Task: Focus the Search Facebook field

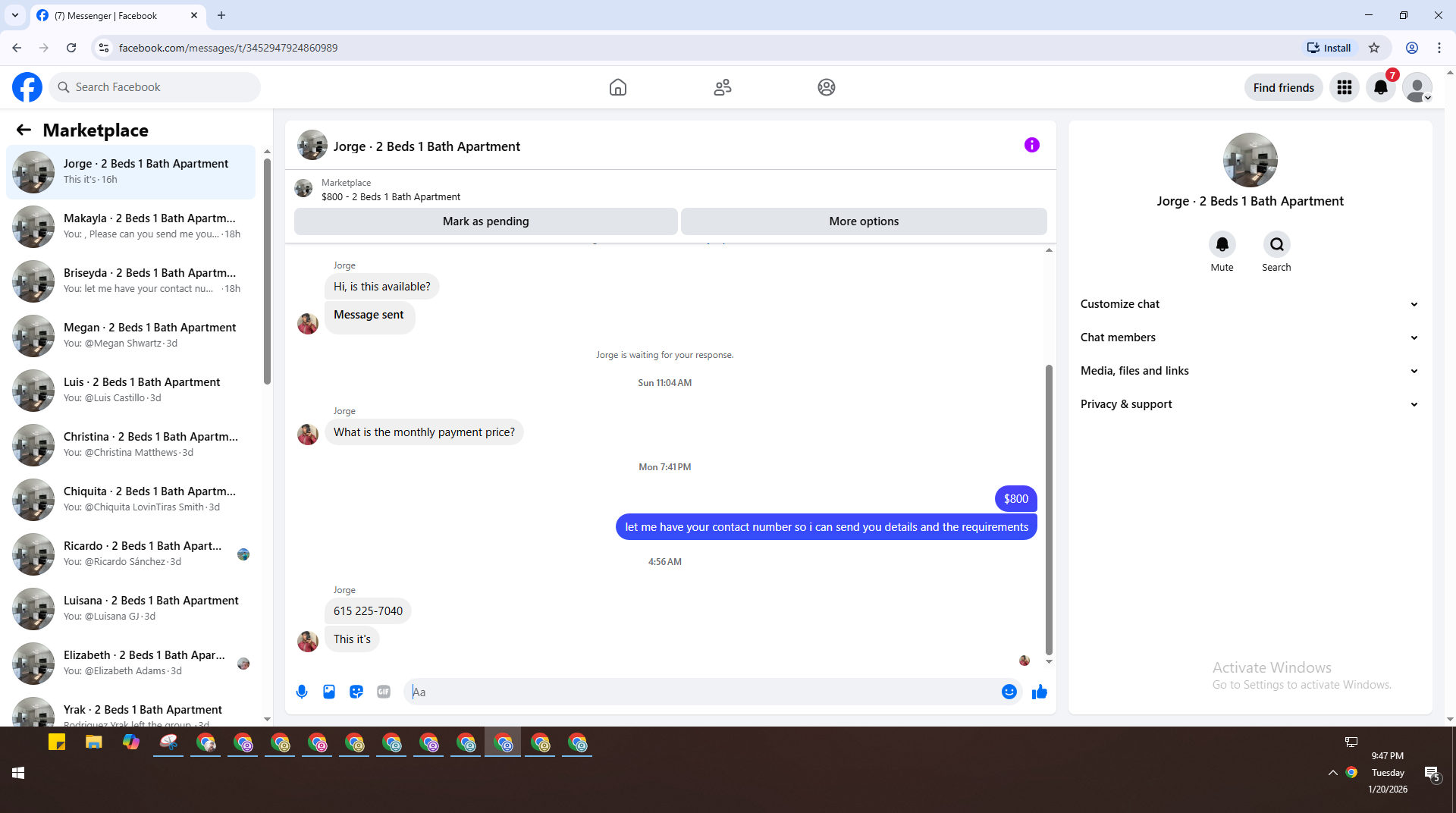Action: point(155,87)
